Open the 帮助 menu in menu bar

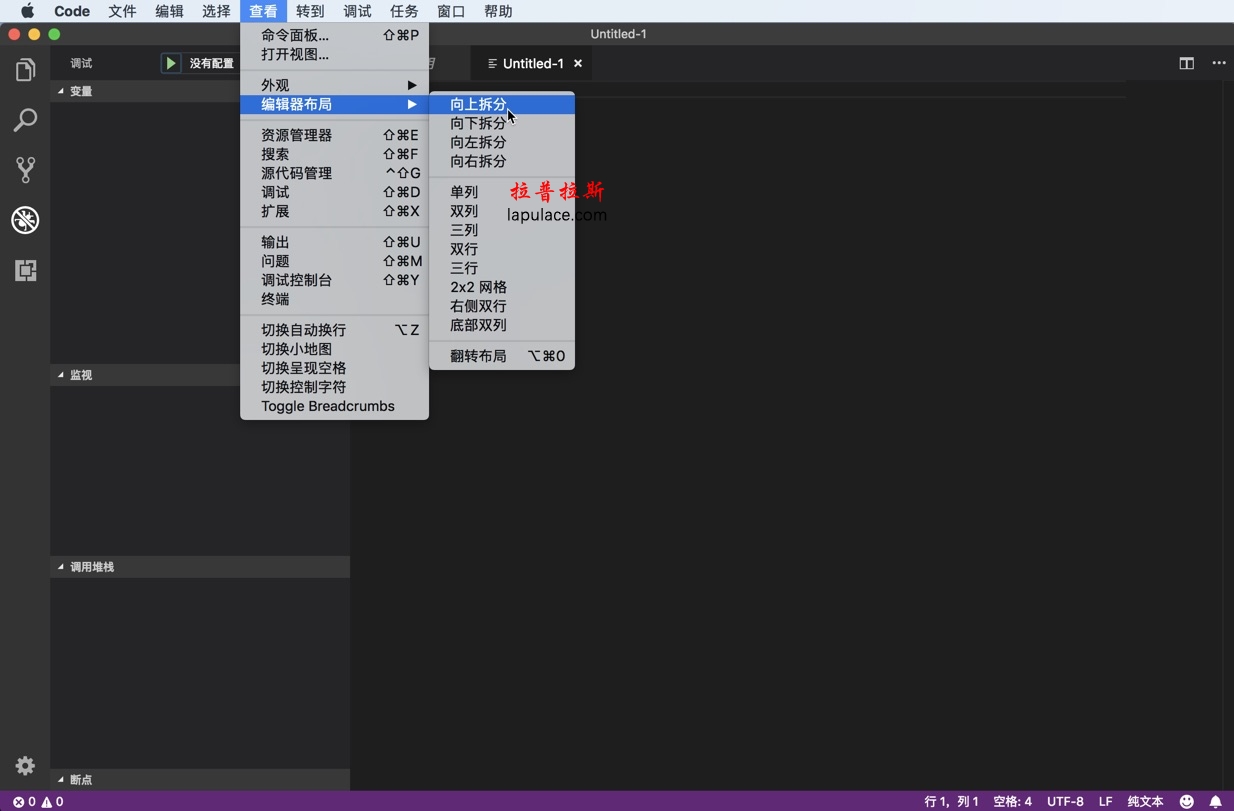(x=498, y=11)
